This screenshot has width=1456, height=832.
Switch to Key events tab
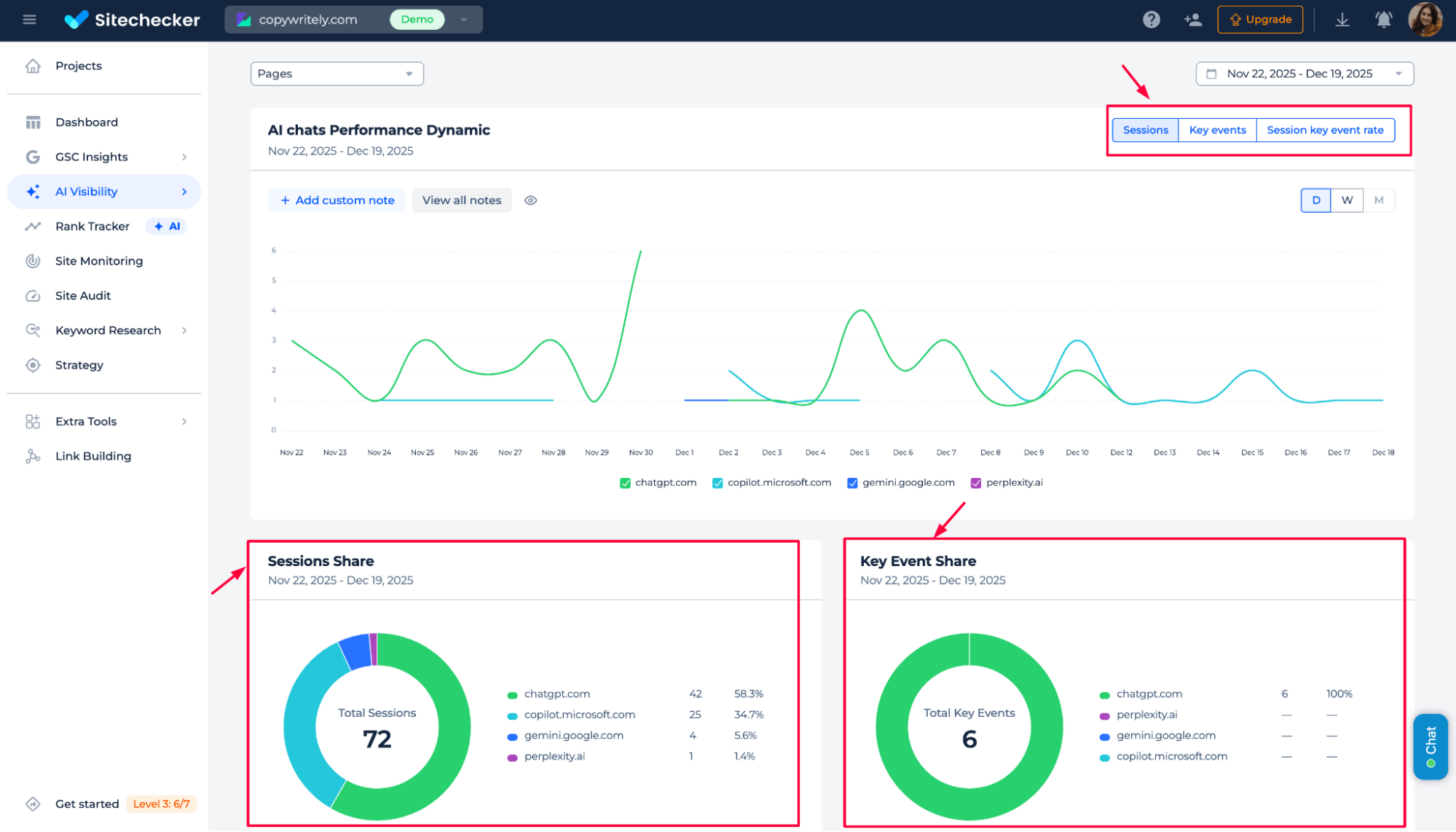1217,130
